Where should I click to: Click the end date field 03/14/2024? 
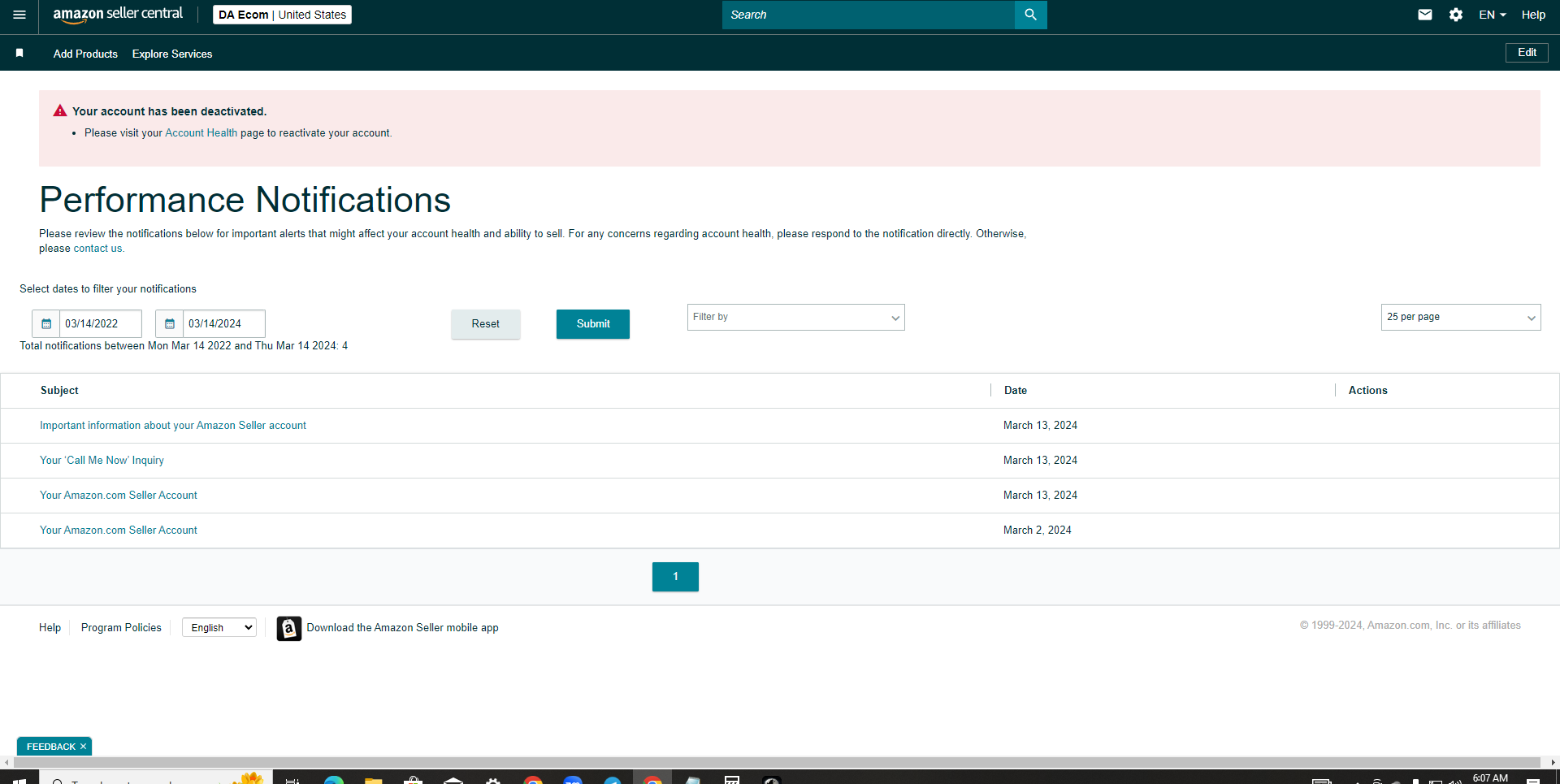[224, 323]
